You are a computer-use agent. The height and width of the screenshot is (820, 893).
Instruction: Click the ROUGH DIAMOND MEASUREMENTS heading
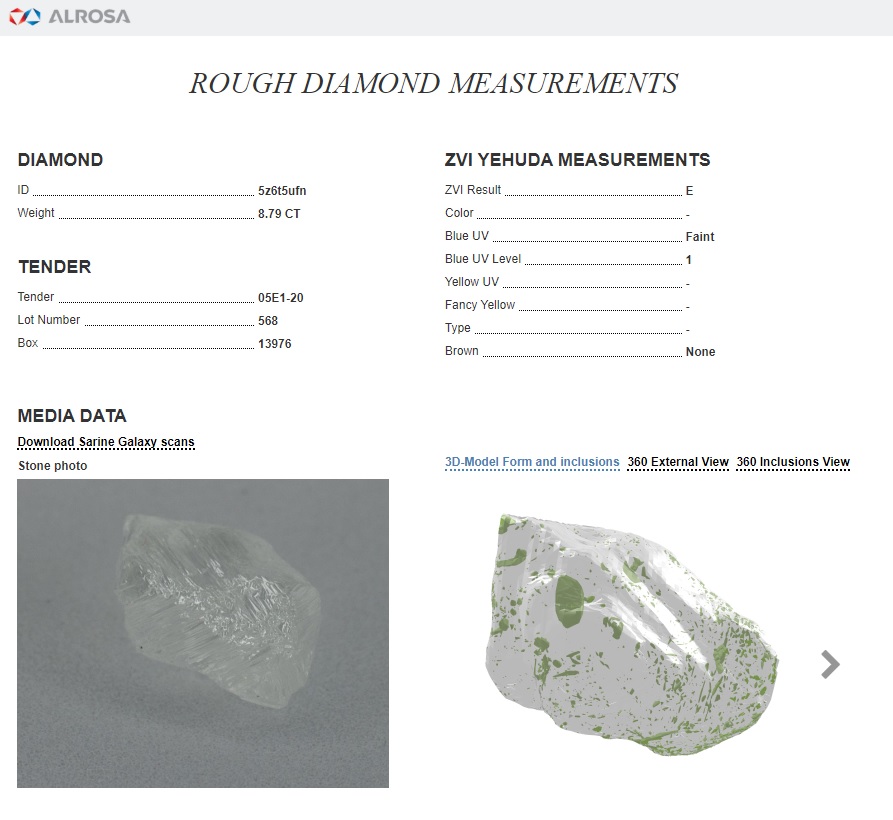point(433,83)
